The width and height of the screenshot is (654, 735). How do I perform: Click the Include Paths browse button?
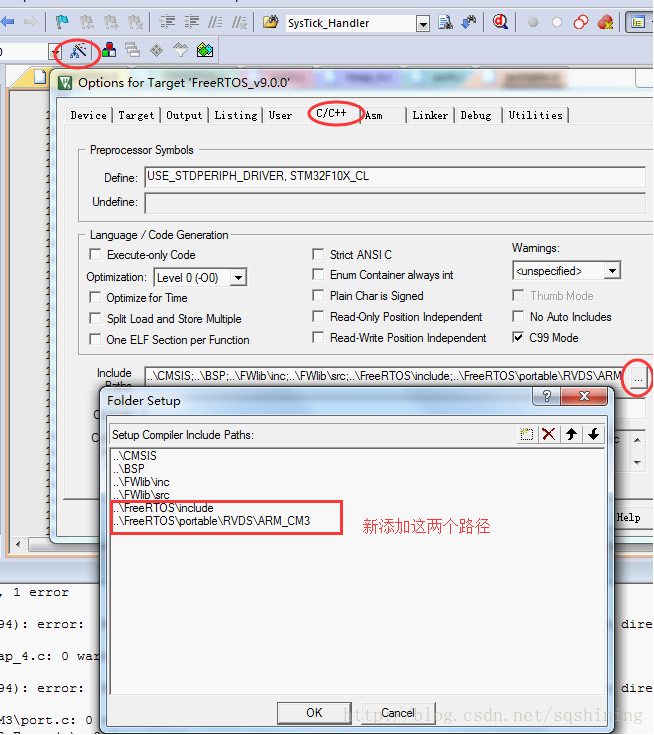pyautogui.click(x=638, y=378)
